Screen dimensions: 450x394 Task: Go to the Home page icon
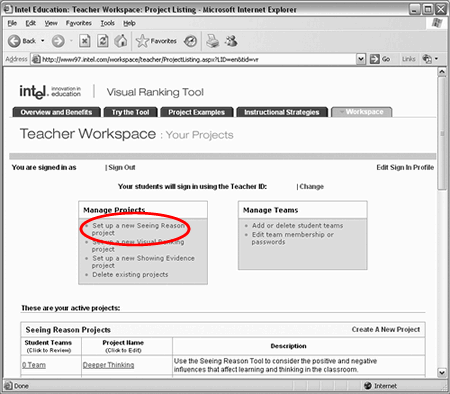pos(120,41)
